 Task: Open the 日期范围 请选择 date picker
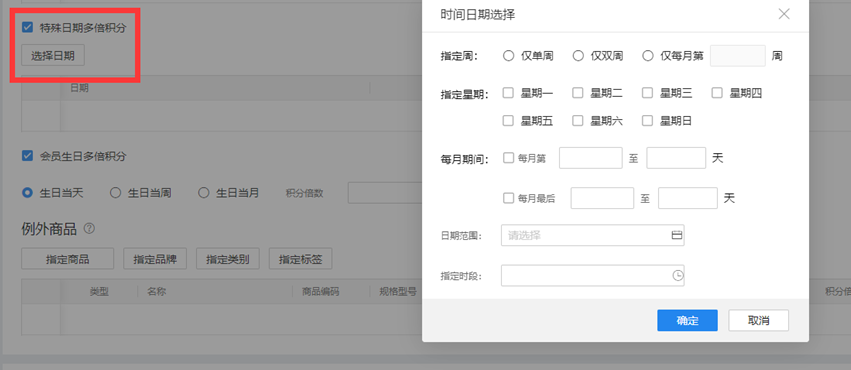[593, 235]
